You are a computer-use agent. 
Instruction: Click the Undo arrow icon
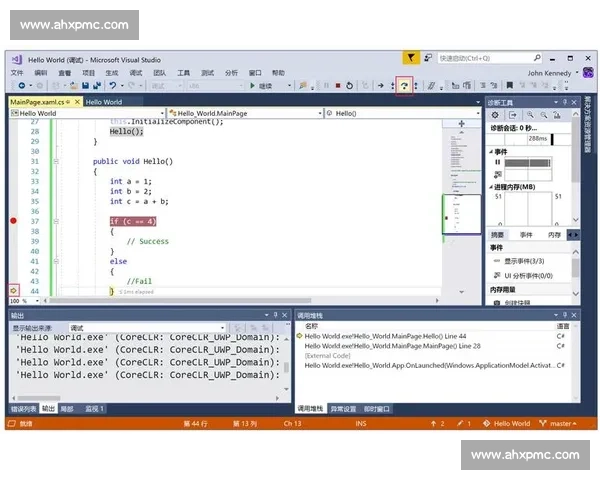112,85
